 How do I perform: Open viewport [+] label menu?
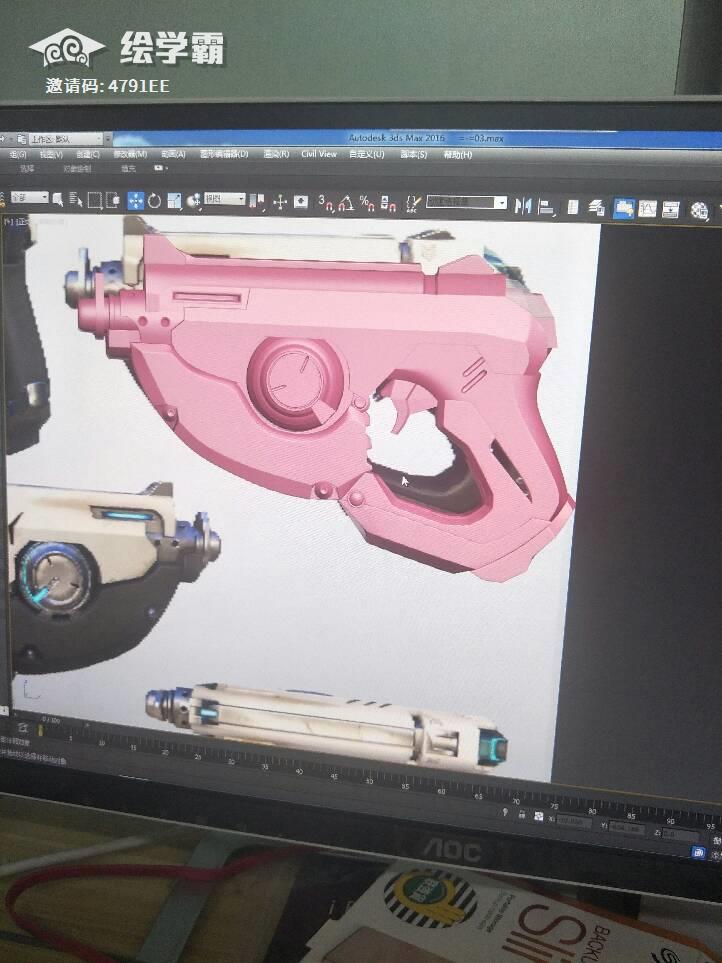(x=9, y=221)
